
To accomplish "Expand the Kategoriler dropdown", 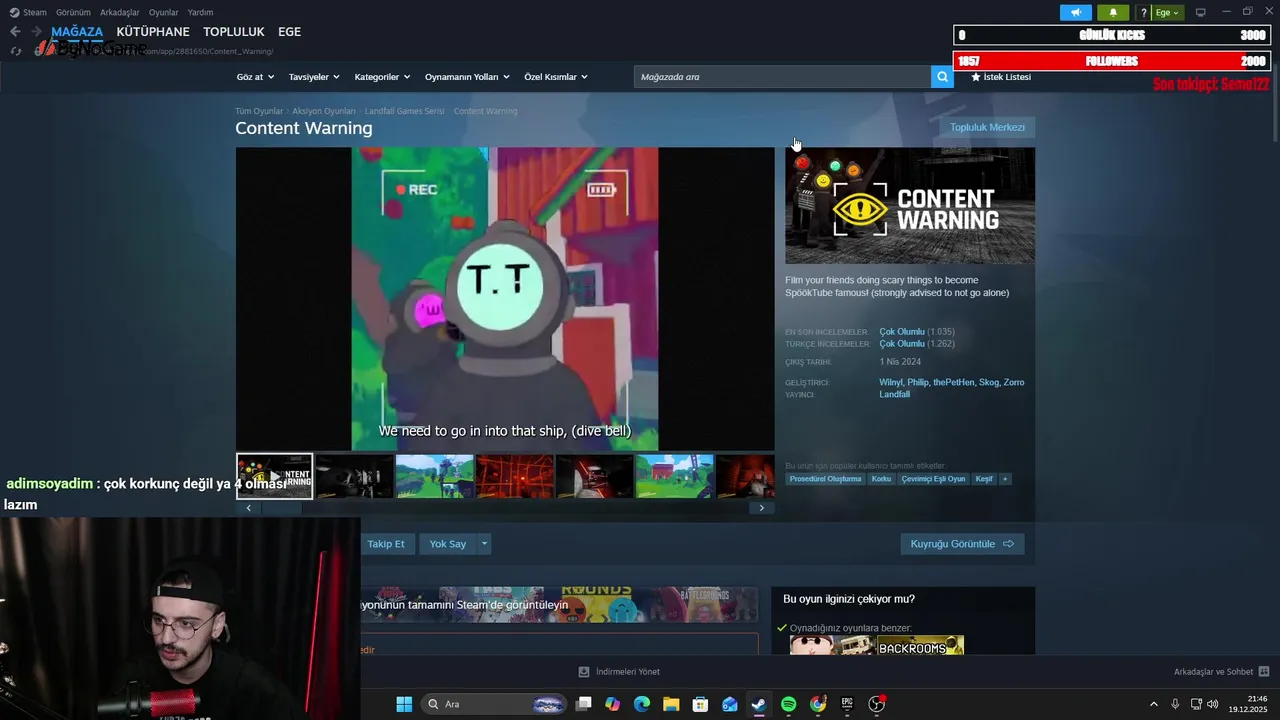I will 382,77.
